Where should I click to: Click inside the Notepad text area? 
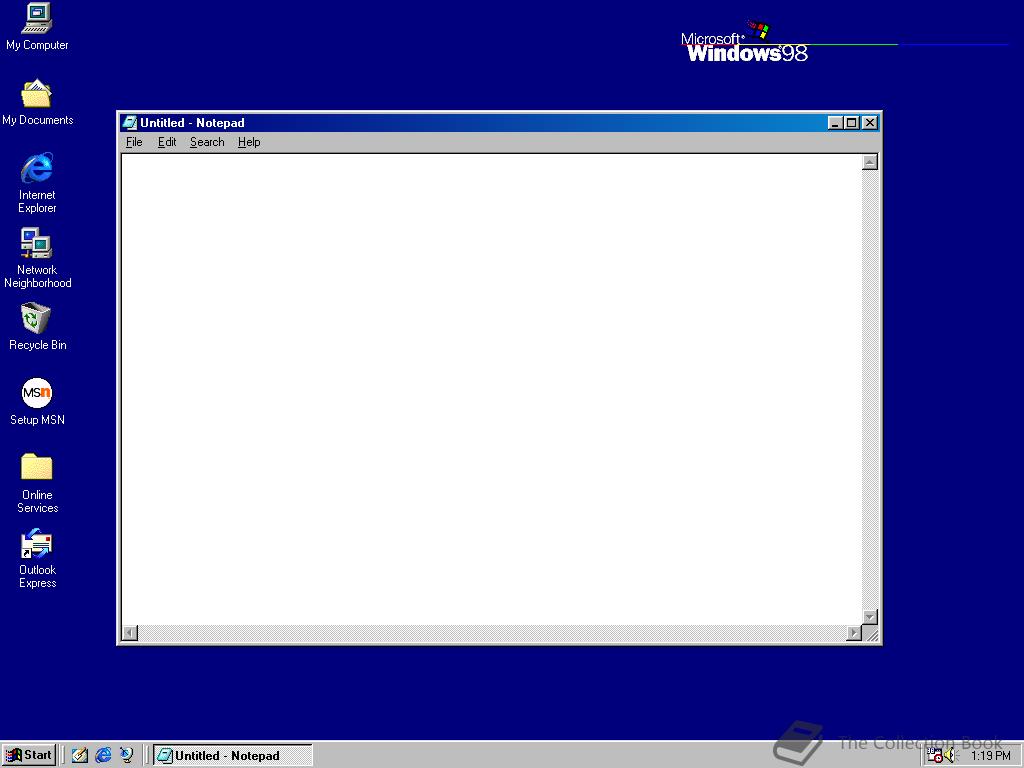(492, 389)
